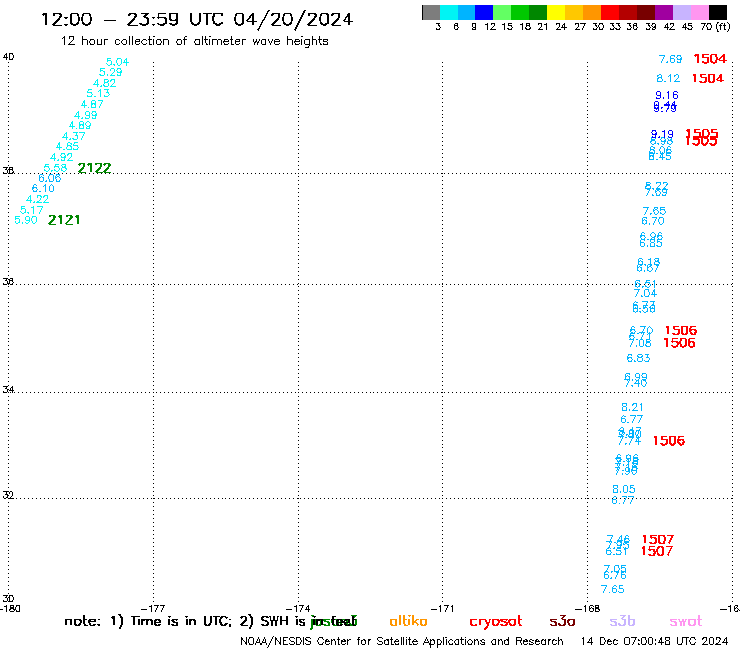Click the longitude axis label -180
Image resolution: width=740 pixels, height=650 pixels.
[10, 609]
